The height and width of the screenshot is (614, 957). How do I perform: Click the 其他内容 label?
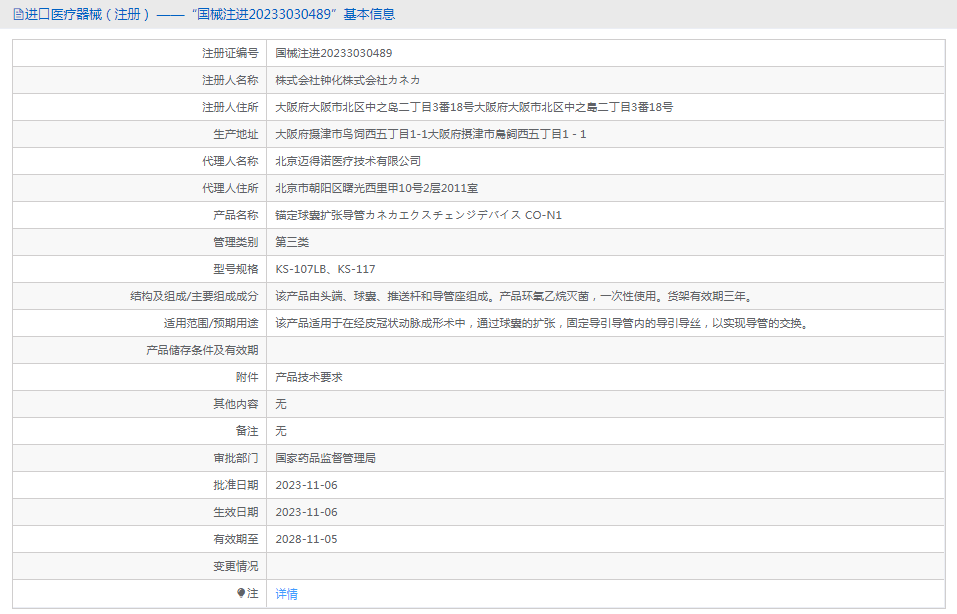coord(236,403)
